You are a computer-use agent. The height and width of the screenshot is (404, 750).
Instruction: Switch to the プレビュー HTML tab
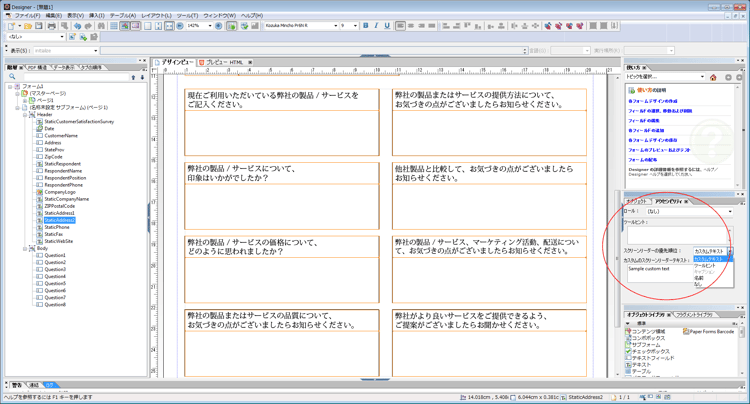pos(224,63)
